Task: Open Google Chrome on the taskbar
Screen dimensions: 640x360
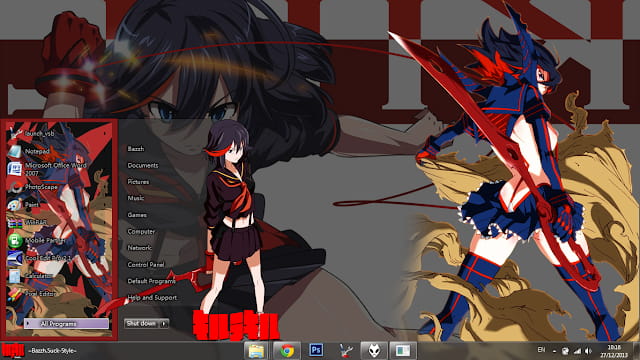Action: [x=287, y=351]
